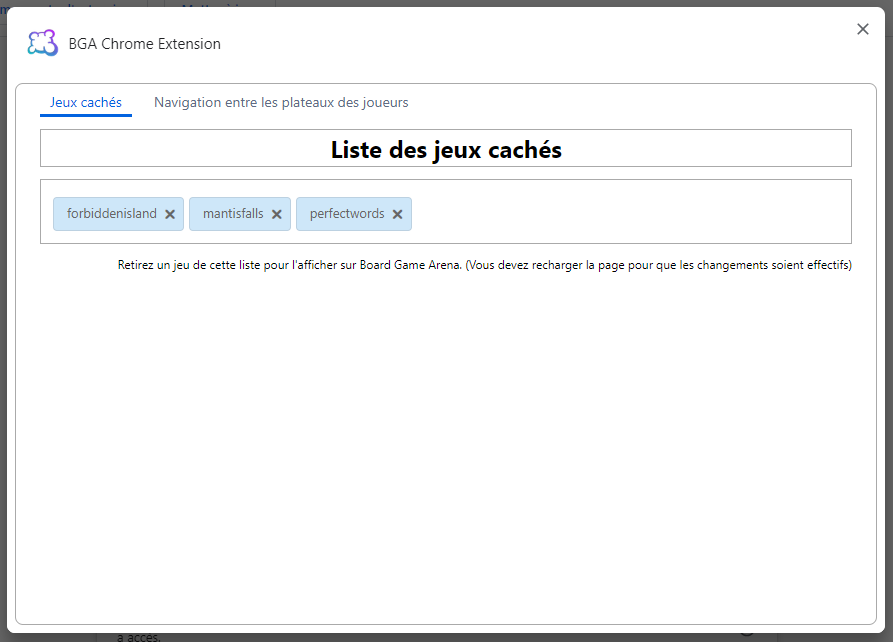Remove mantisfalls using its X icon
The image size is (893, 642).
pyautogui.click(x=276, y=214)
